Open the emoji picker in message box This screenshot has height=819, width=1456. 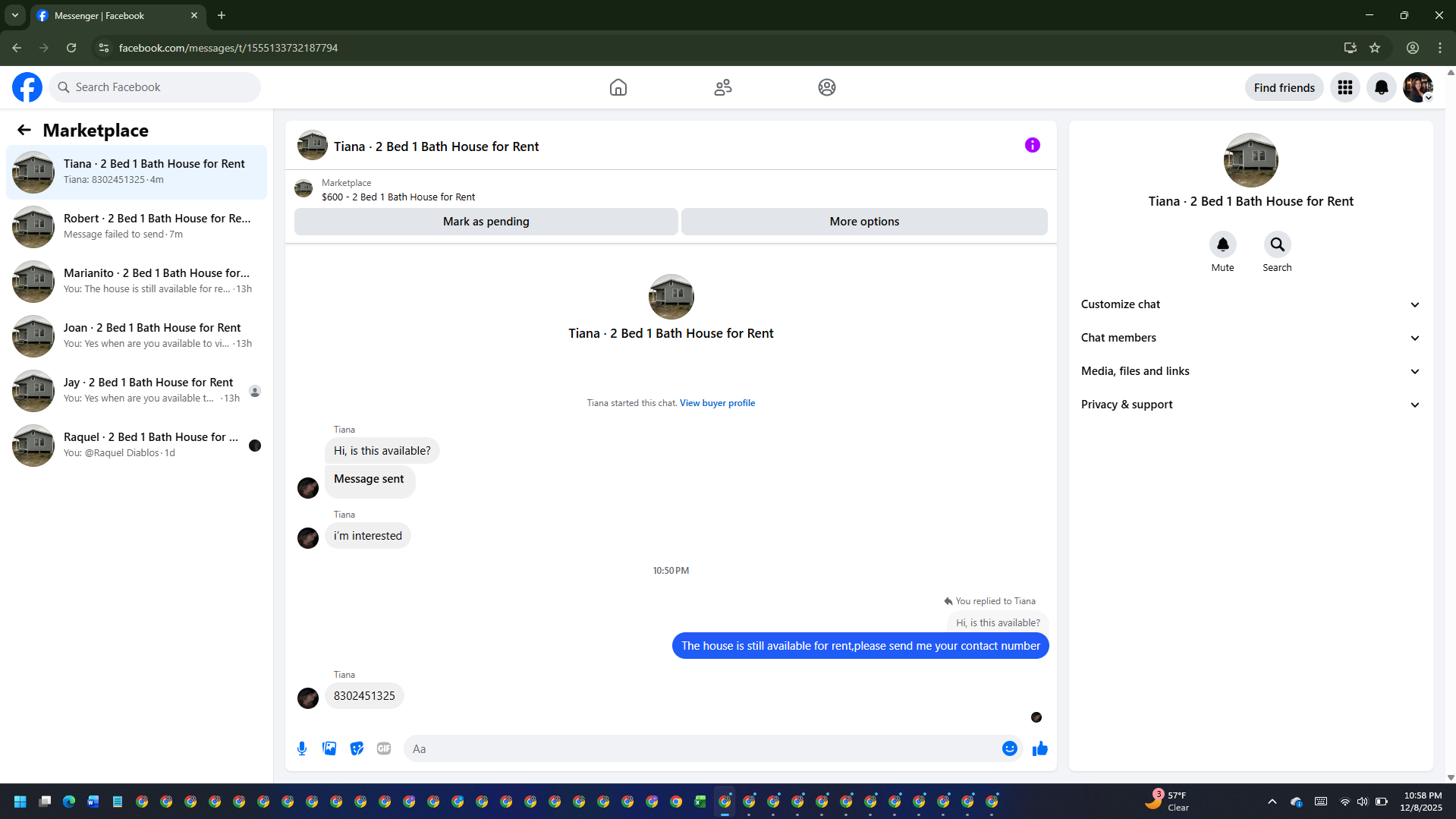(1009, 748)
